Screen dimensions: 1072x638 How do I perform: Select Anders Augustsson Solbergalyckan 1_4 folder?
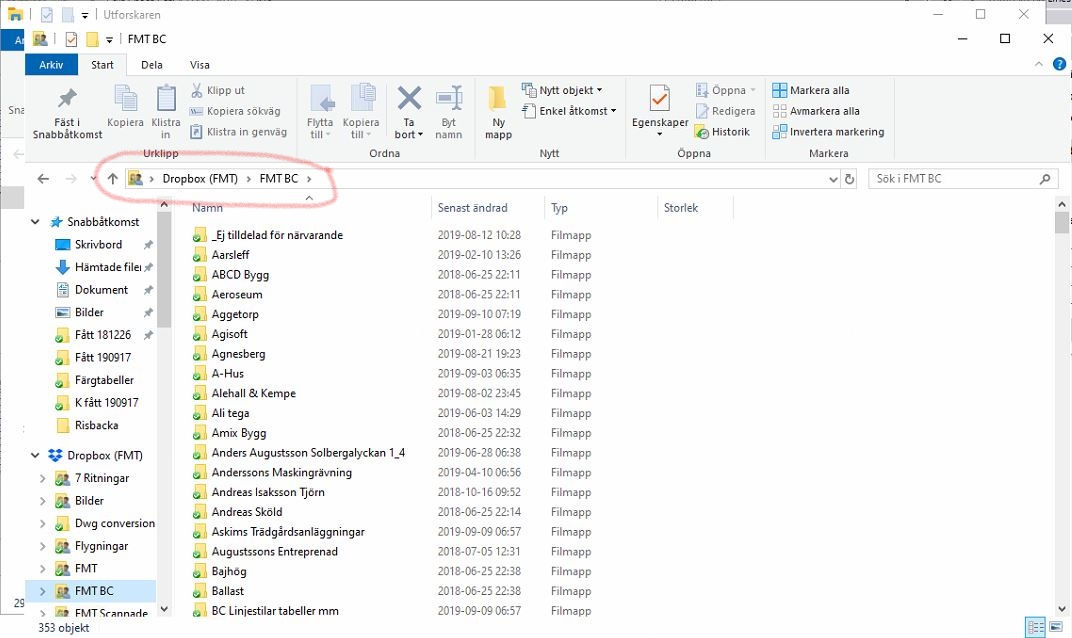tap(308, 453)
